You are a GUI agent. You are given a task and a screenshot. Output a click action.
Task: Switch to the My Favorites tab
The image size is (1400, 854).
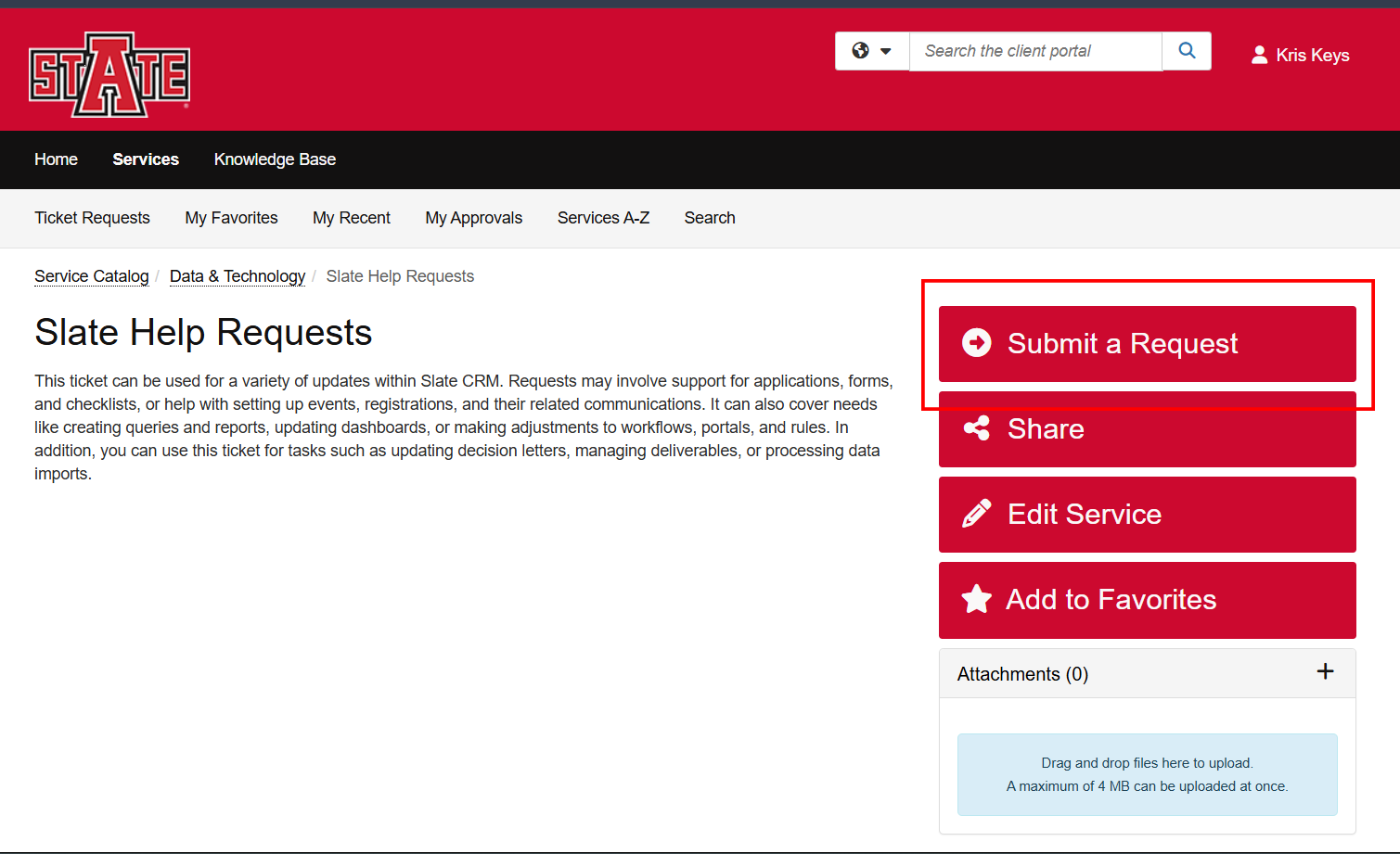point(231,218)
